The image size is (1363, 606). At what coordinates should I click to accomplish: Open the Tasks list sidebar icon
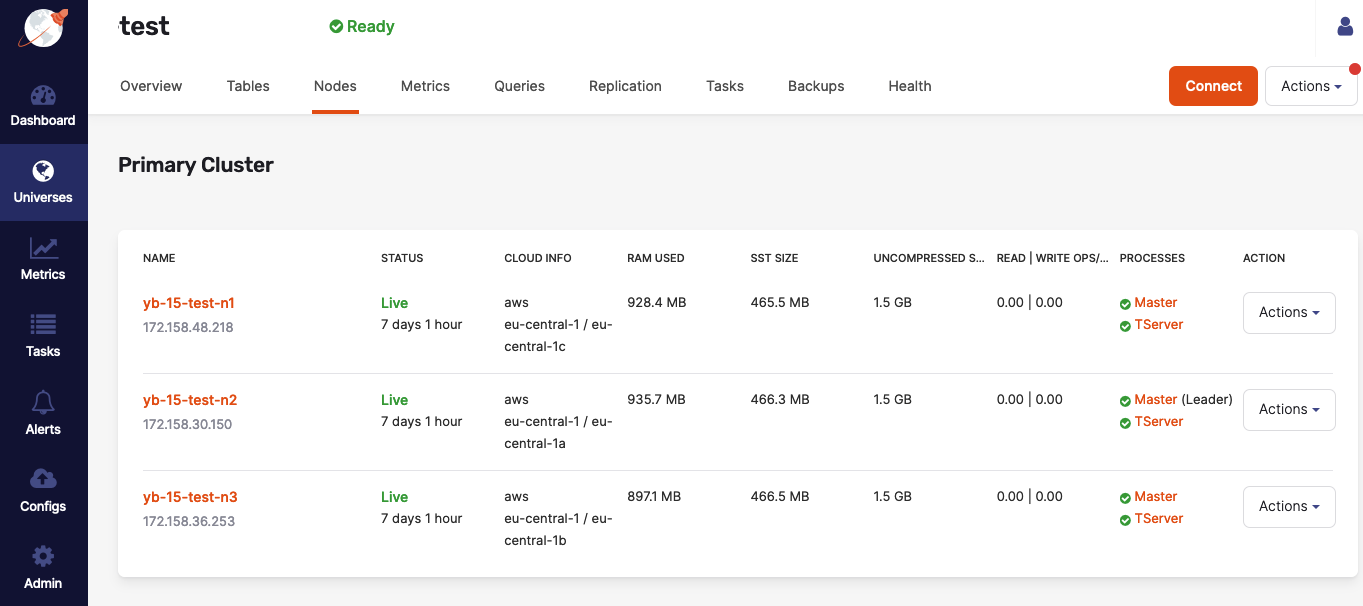[43, 336]
